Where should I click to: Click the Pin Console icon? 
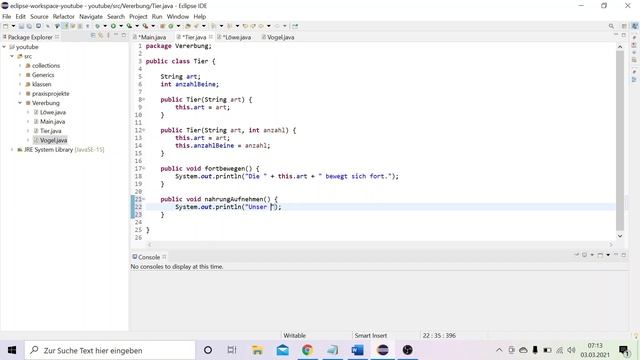click(577, 255)
